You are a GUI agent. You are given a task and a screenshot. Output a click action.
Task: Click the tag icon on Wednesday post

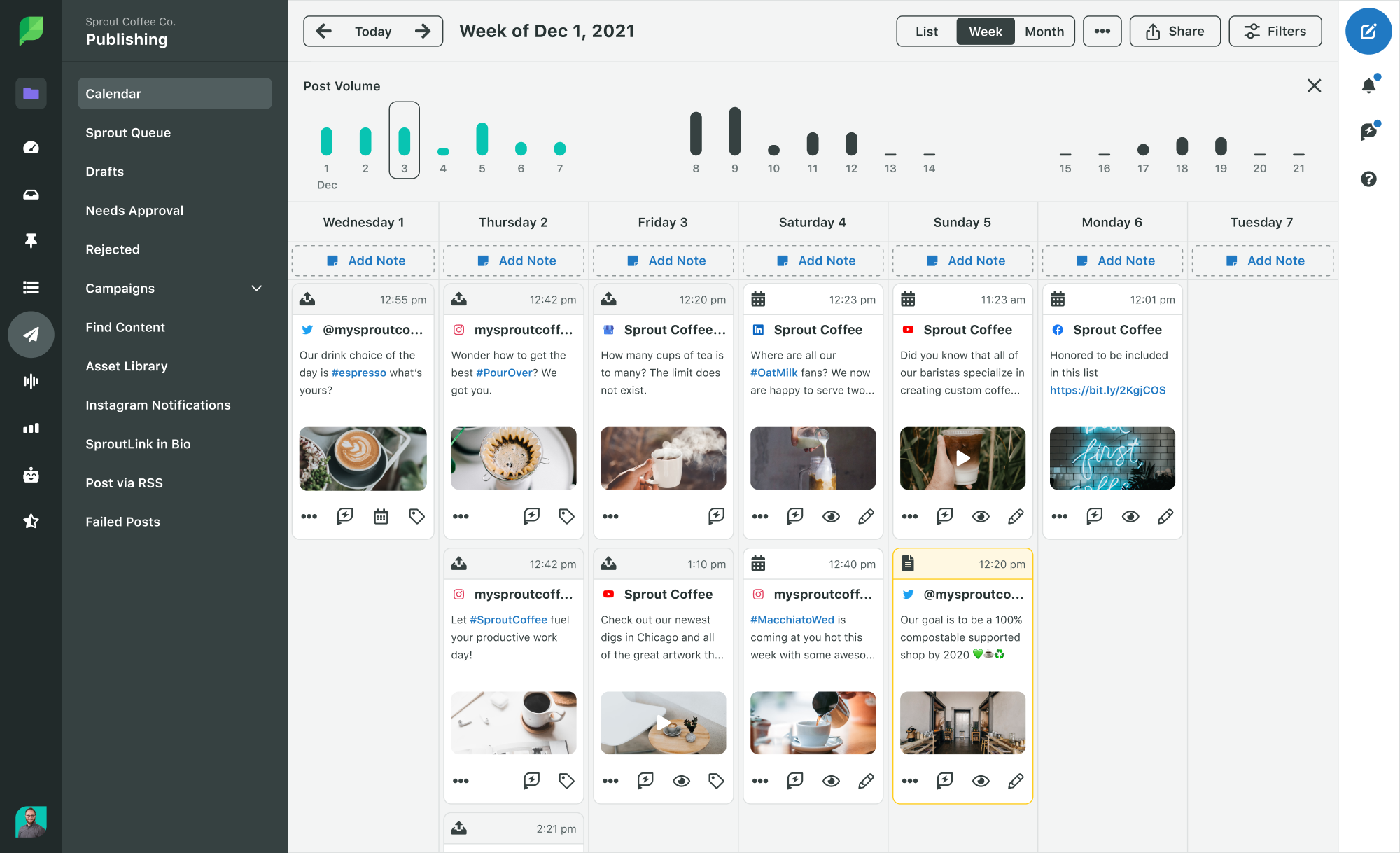coord(417,516)
